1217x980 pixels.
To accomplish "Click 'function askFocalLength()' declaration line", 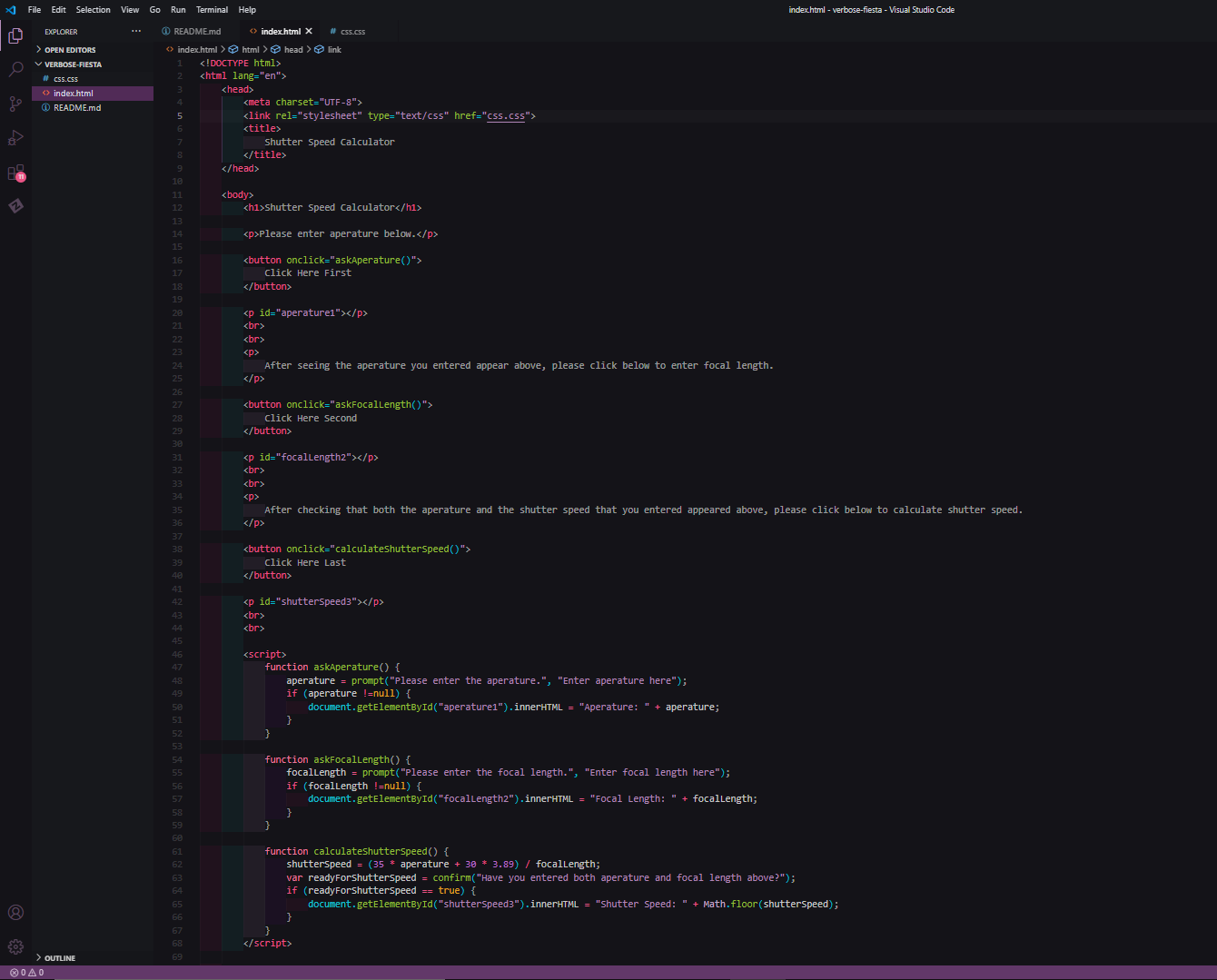I will coord(338,760).
